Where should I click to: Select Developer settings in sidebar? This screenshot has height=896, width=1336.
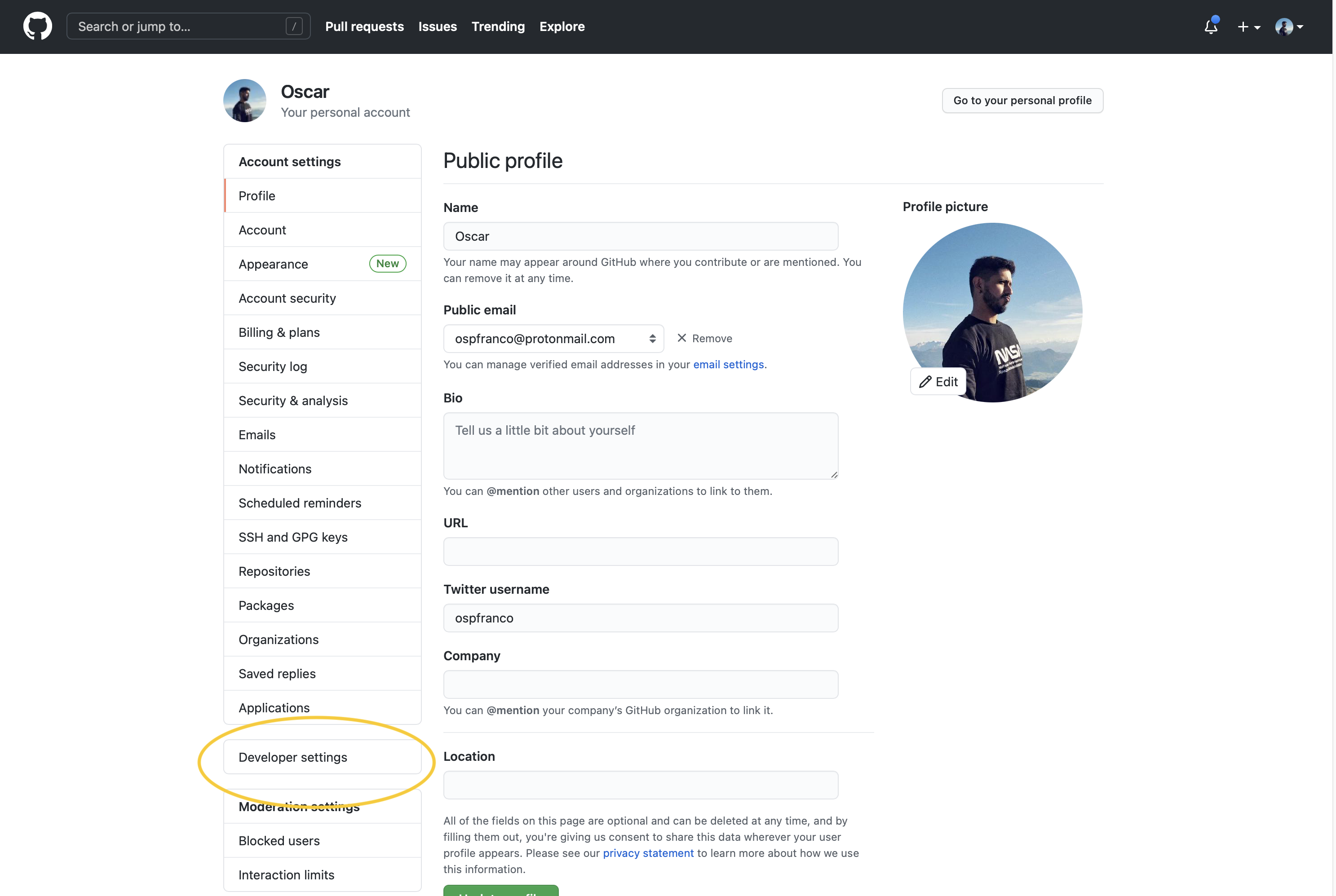point(322,757)
